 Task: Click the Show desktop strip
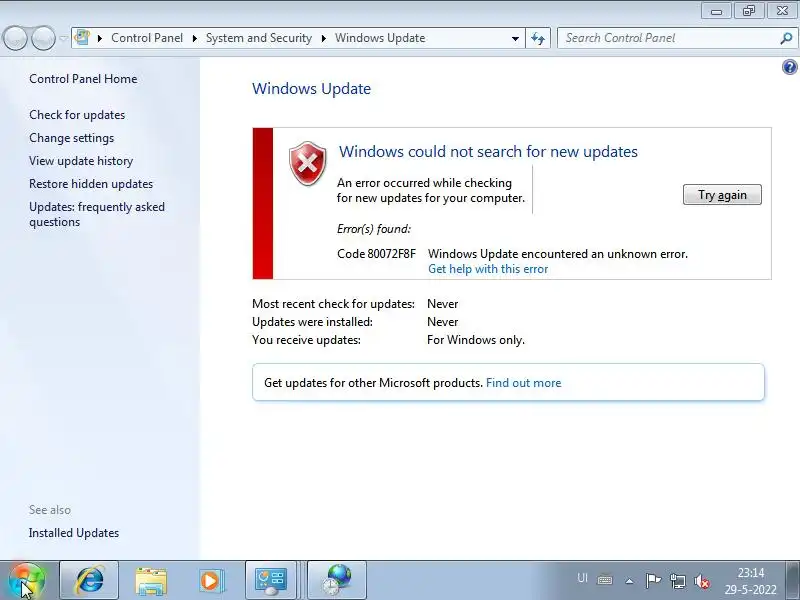coord(792,580)
